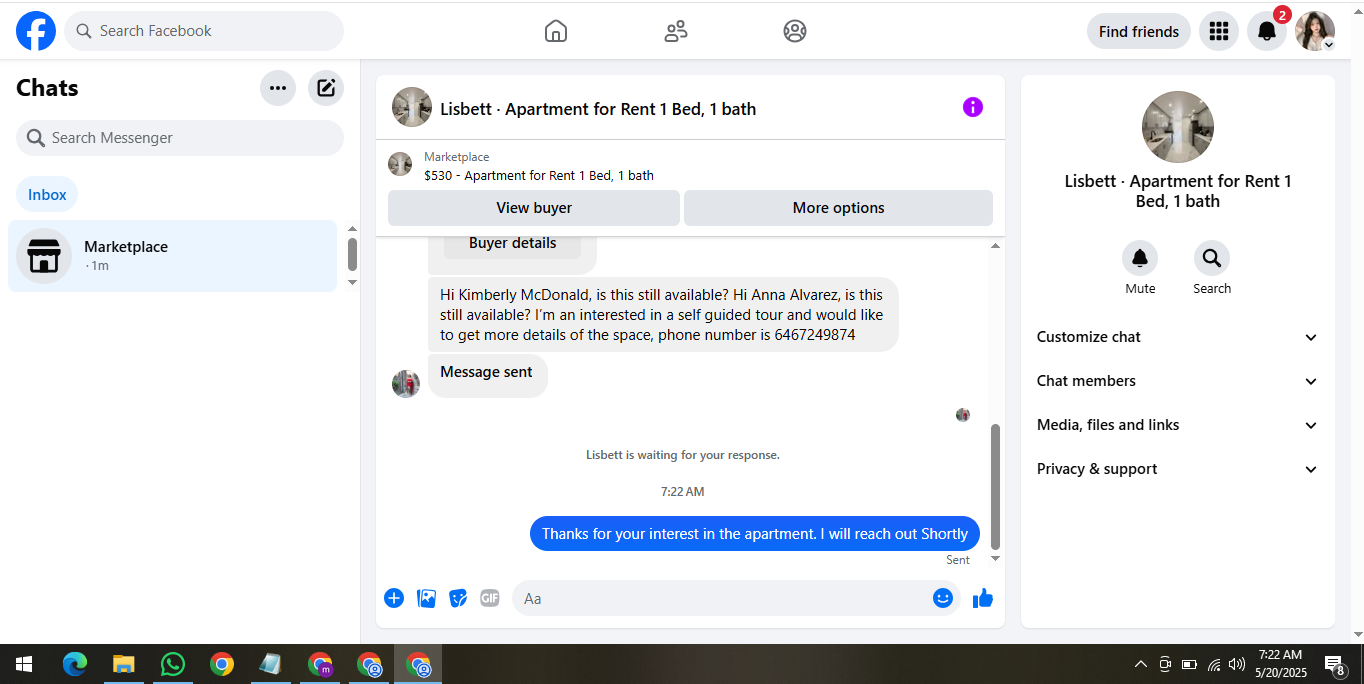Expand Media, files and links section

(x=1178, y=425)
